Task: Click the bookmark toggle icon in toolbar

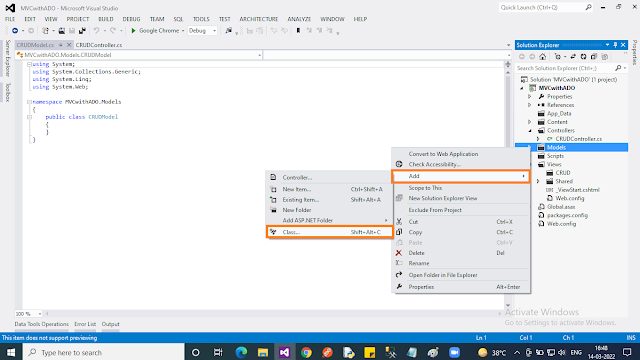Action: 298,31
